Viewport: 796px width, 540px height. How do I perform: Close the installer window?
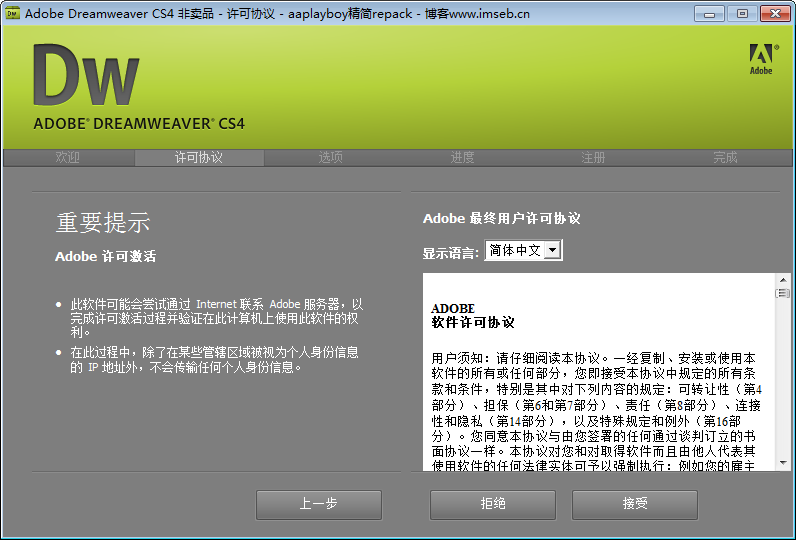[x=775, y=14]
